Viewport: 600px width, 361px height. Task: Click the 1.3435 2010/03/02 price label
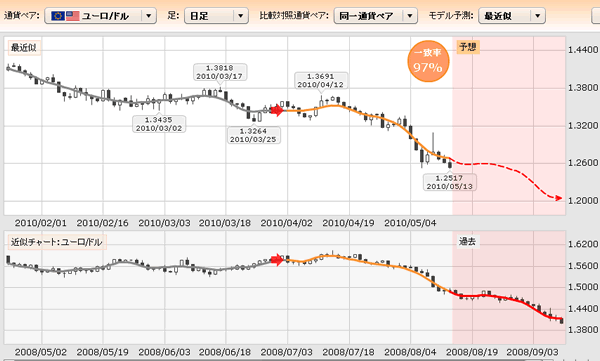159,124
